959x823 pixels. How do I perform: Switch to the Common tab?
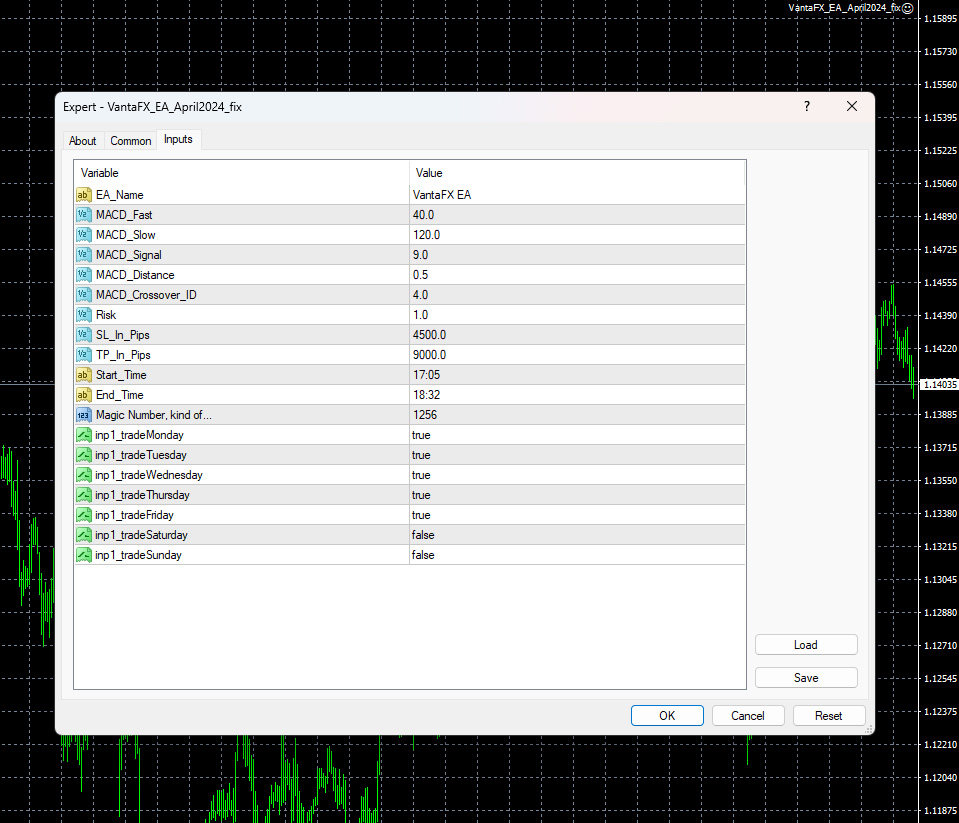pyautogui.click(x=130, y=141)
